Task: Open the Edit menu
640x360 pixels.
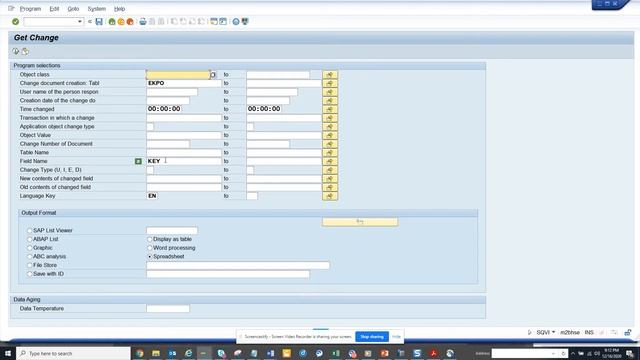Action: 54,9
